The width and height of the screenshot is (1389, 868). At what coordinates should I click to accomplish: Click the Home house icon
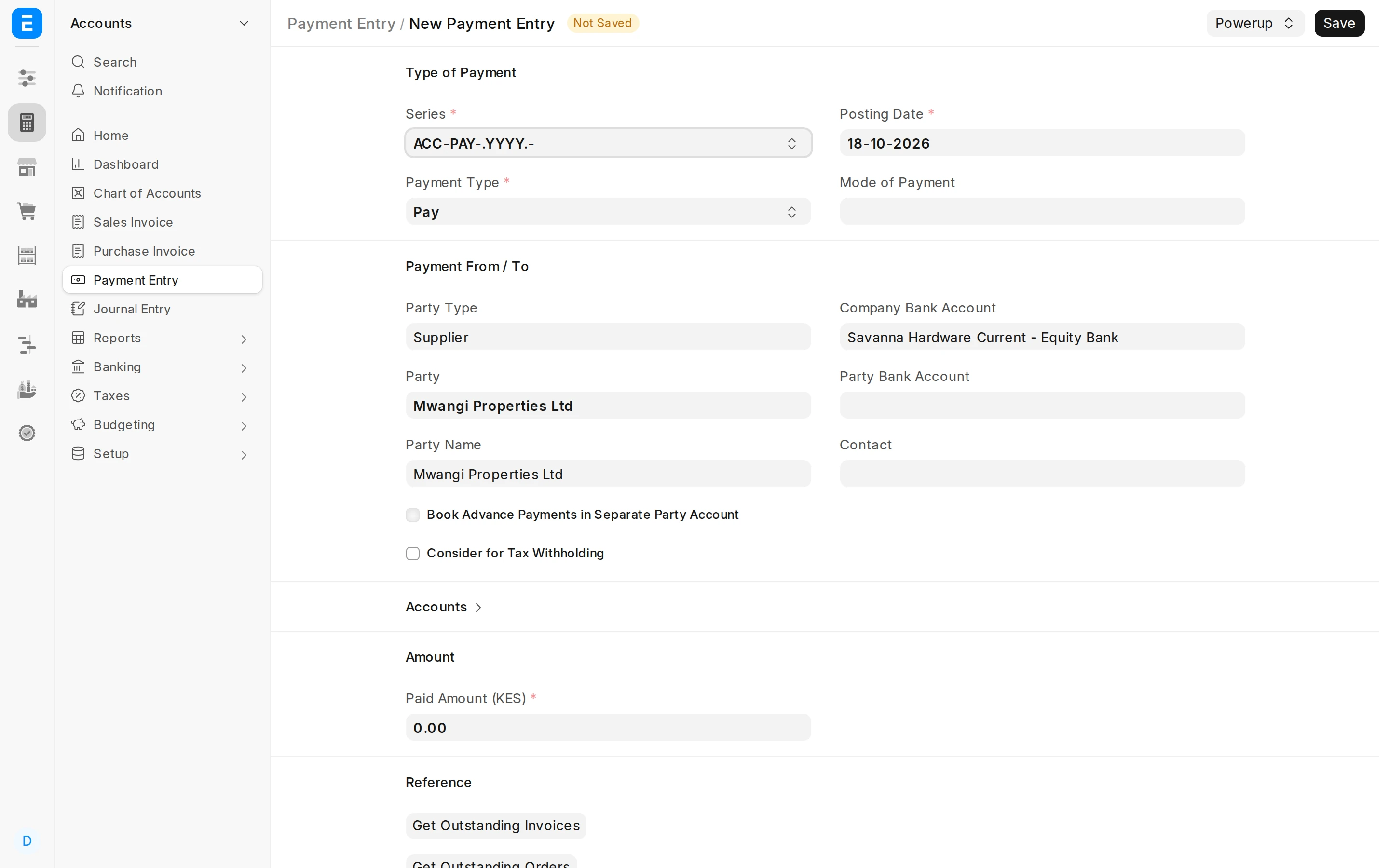tap(78, 135)
